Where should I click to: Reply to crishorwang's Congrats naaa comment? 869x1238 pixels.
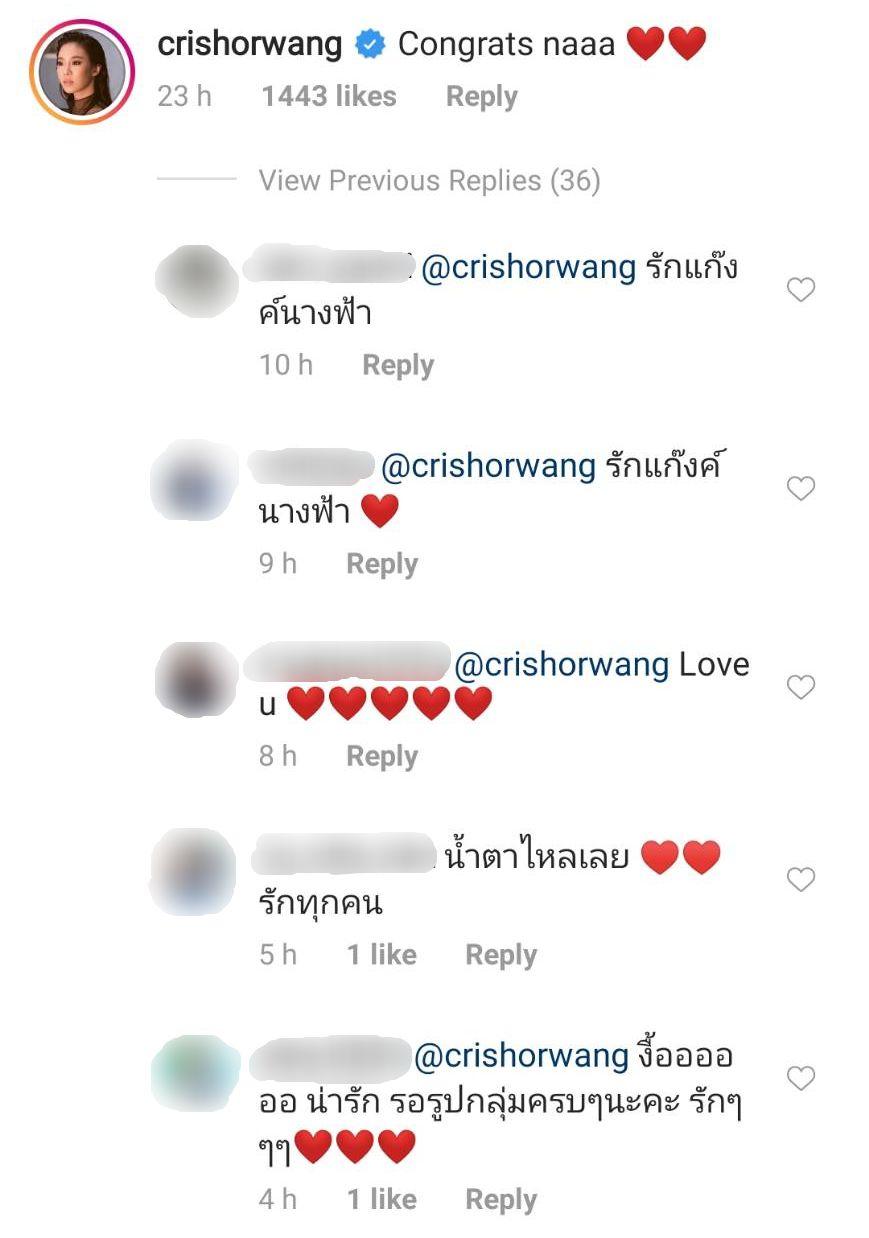pos(481,97)
